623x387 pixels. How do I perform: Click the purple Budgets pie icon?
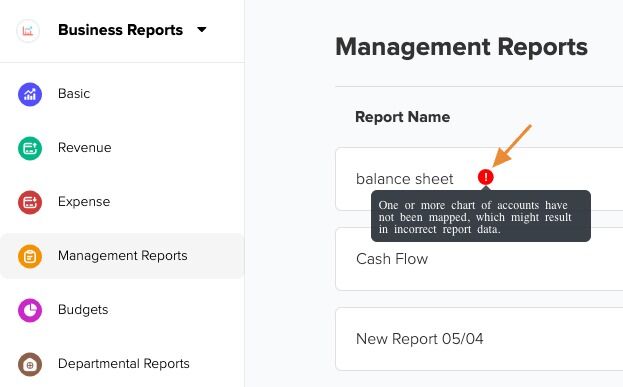(x=30, y=310)
